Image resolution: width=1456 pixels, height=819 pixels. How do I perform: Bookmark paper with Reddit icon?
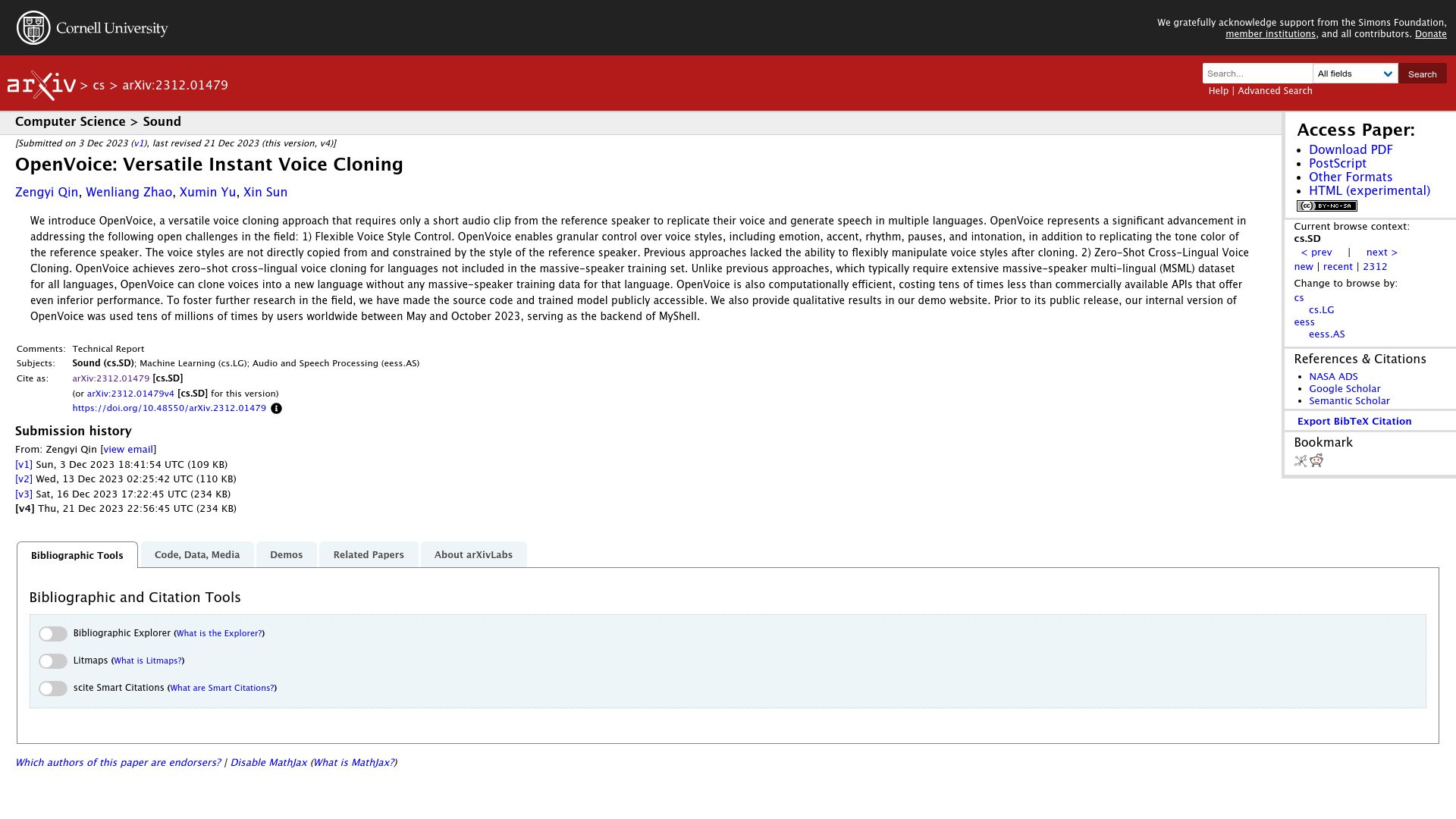[1316, 461]
